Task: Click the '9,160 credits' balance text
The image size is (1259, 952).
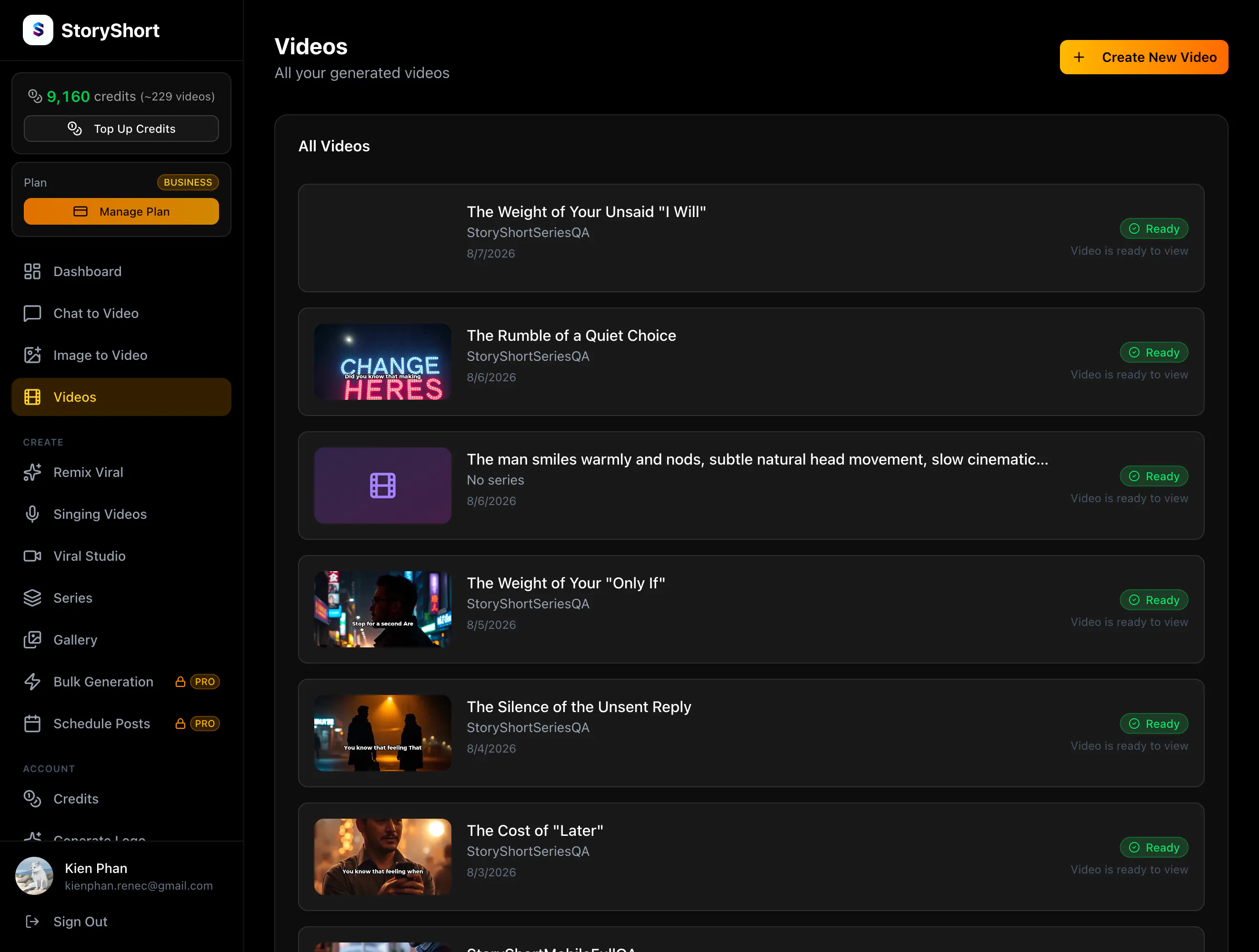Action: coord(91,96)
